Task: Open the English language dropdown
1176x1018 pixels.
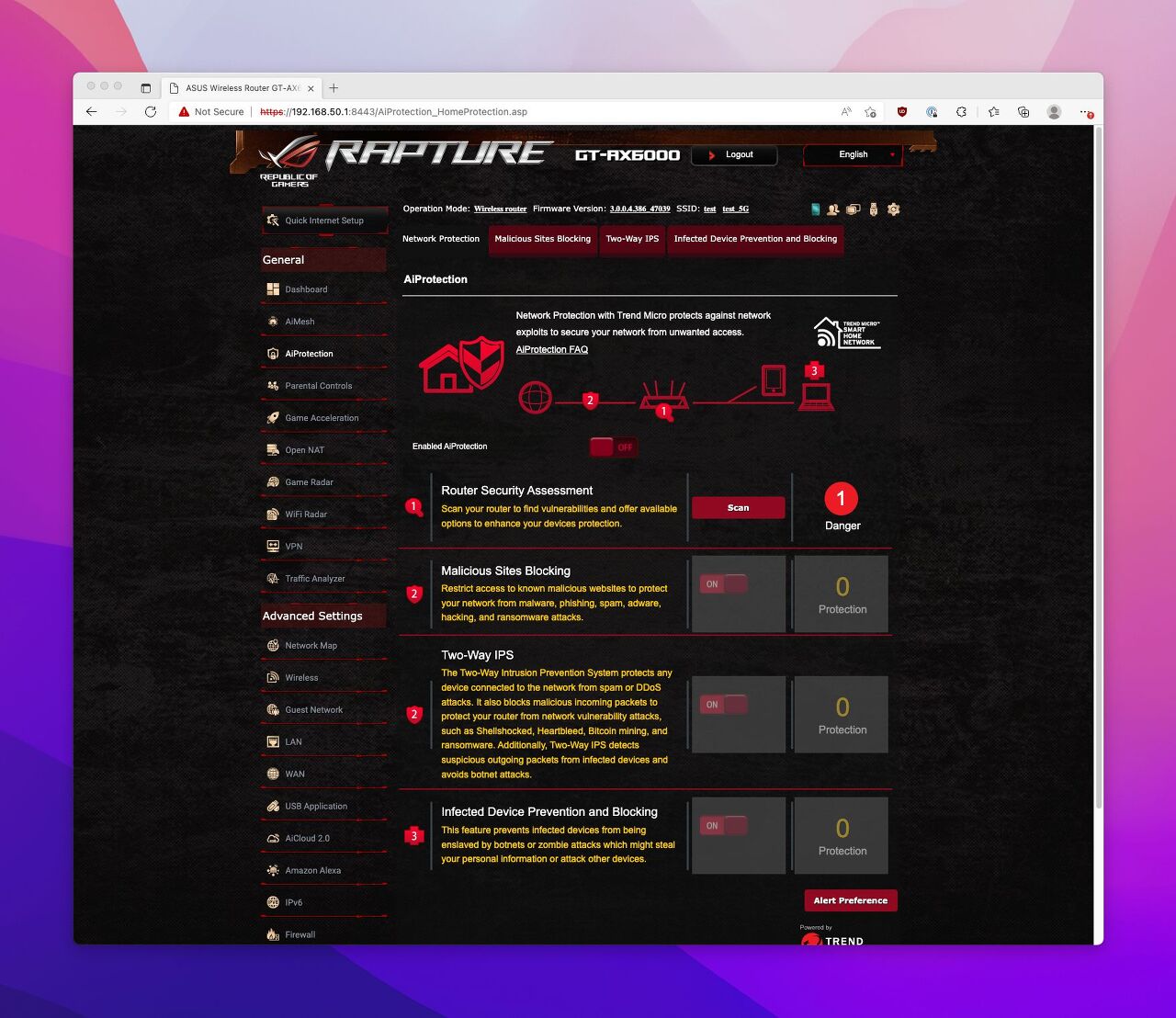Action: [852, 154]
